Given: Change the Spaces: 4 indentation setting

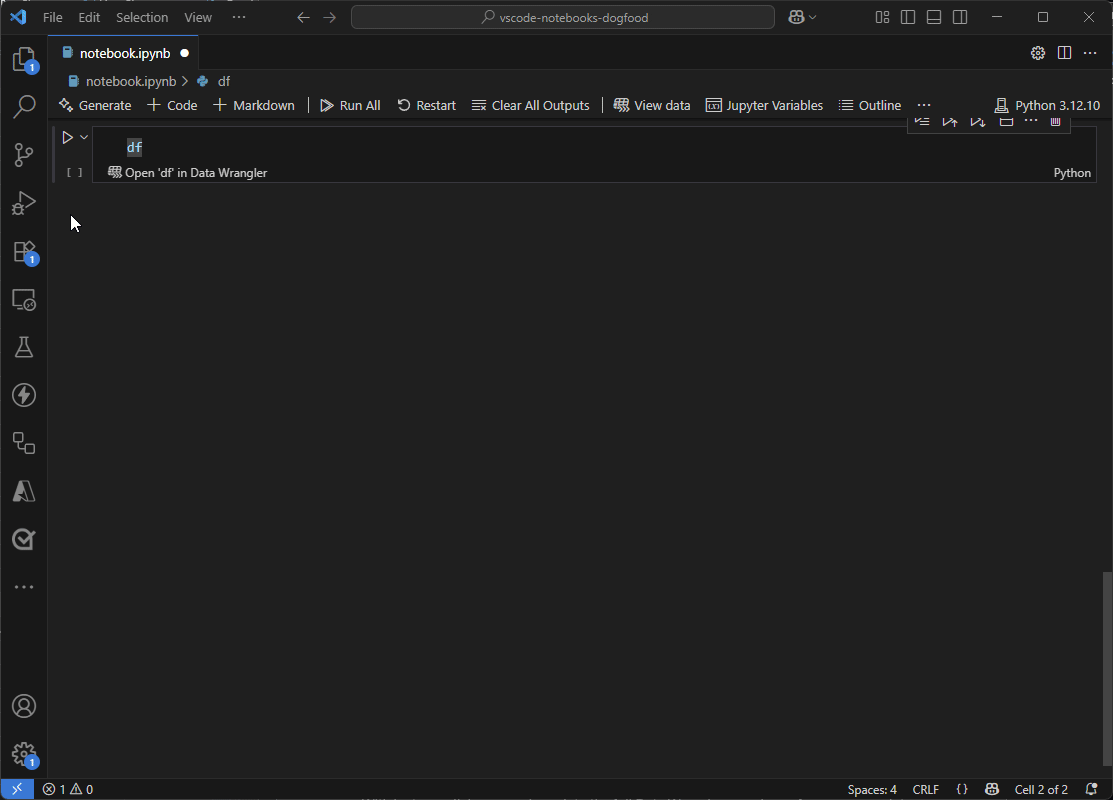Looking at the screenshot, I should [872, 789].
